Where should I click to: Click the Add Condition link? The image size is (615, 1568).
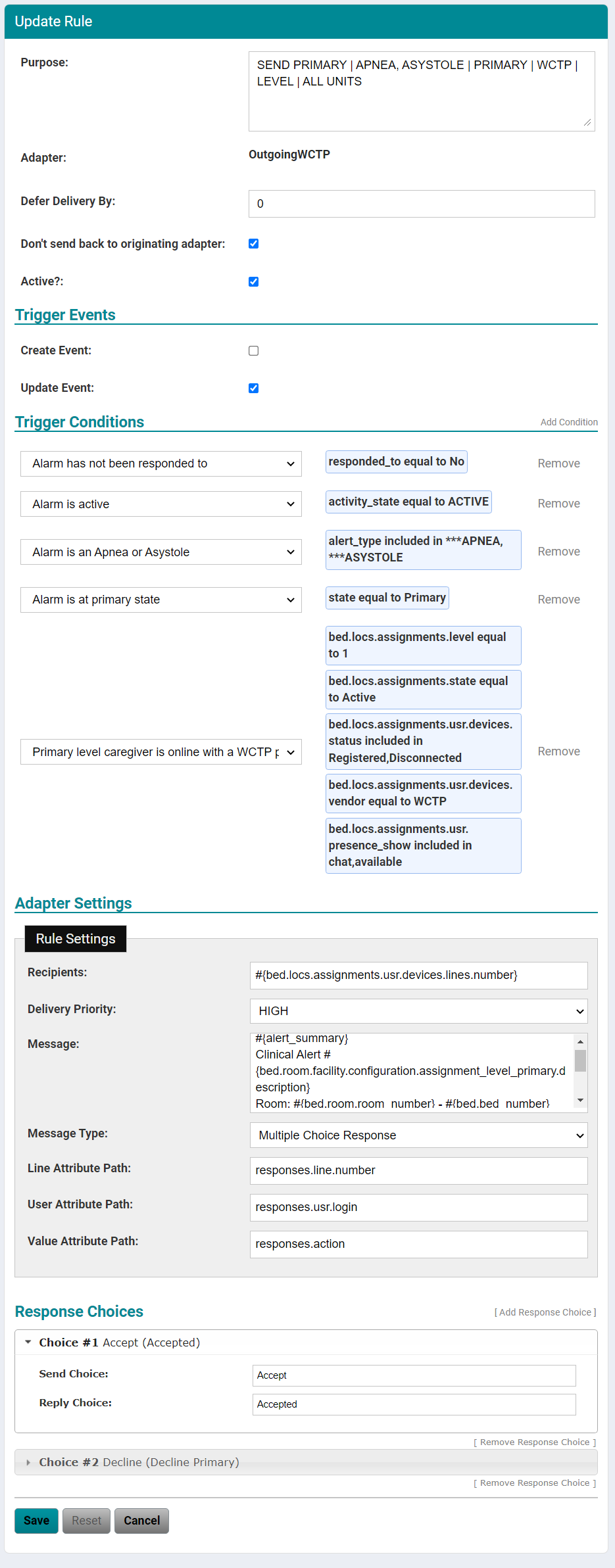click(568, 422)
